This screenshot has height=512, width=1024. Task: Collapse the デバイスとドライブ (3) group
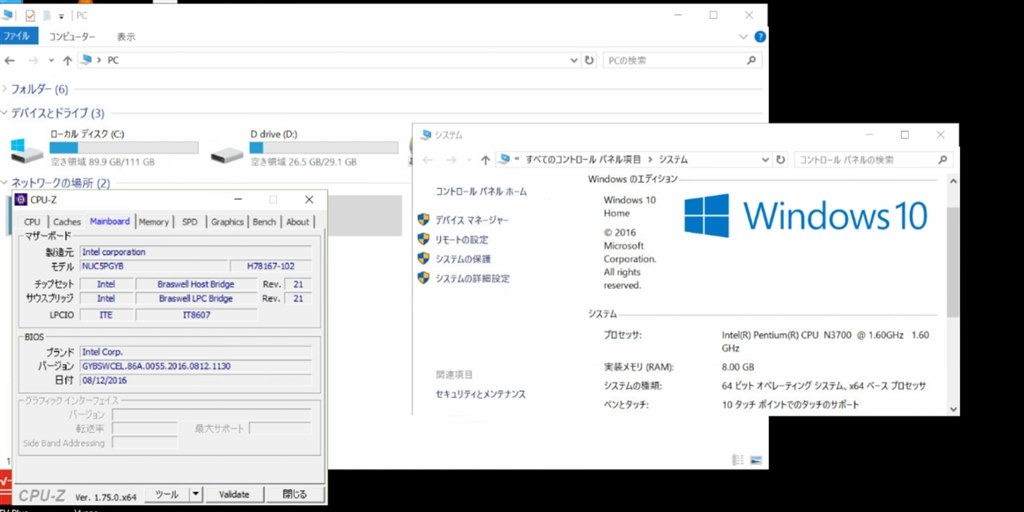coord(5,113)
